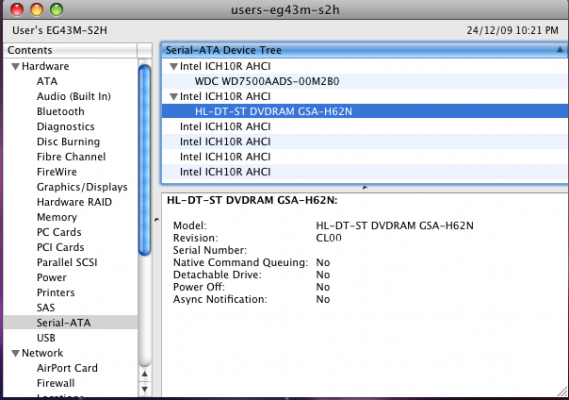
Task: Click the bold HL-DT-ST DVDRAM GSA-H62N heading
Action: pos(252,200)
